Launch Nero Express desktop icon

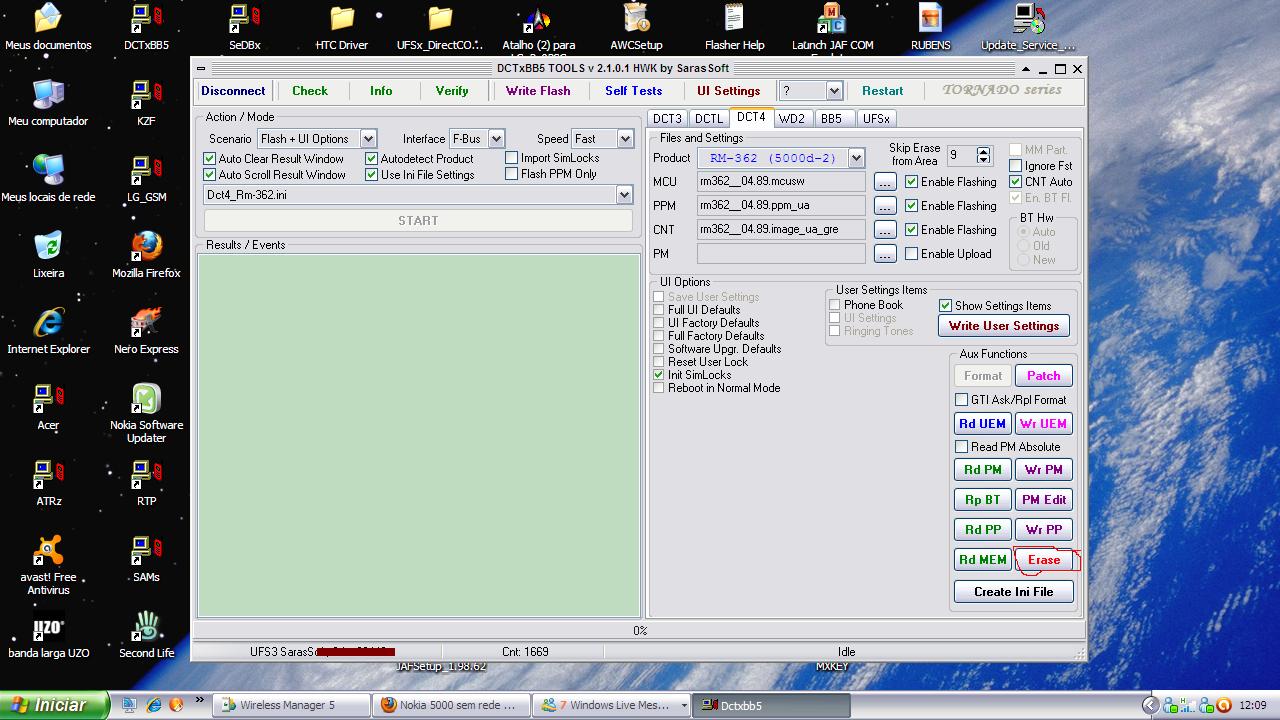(x=146, y=331)
